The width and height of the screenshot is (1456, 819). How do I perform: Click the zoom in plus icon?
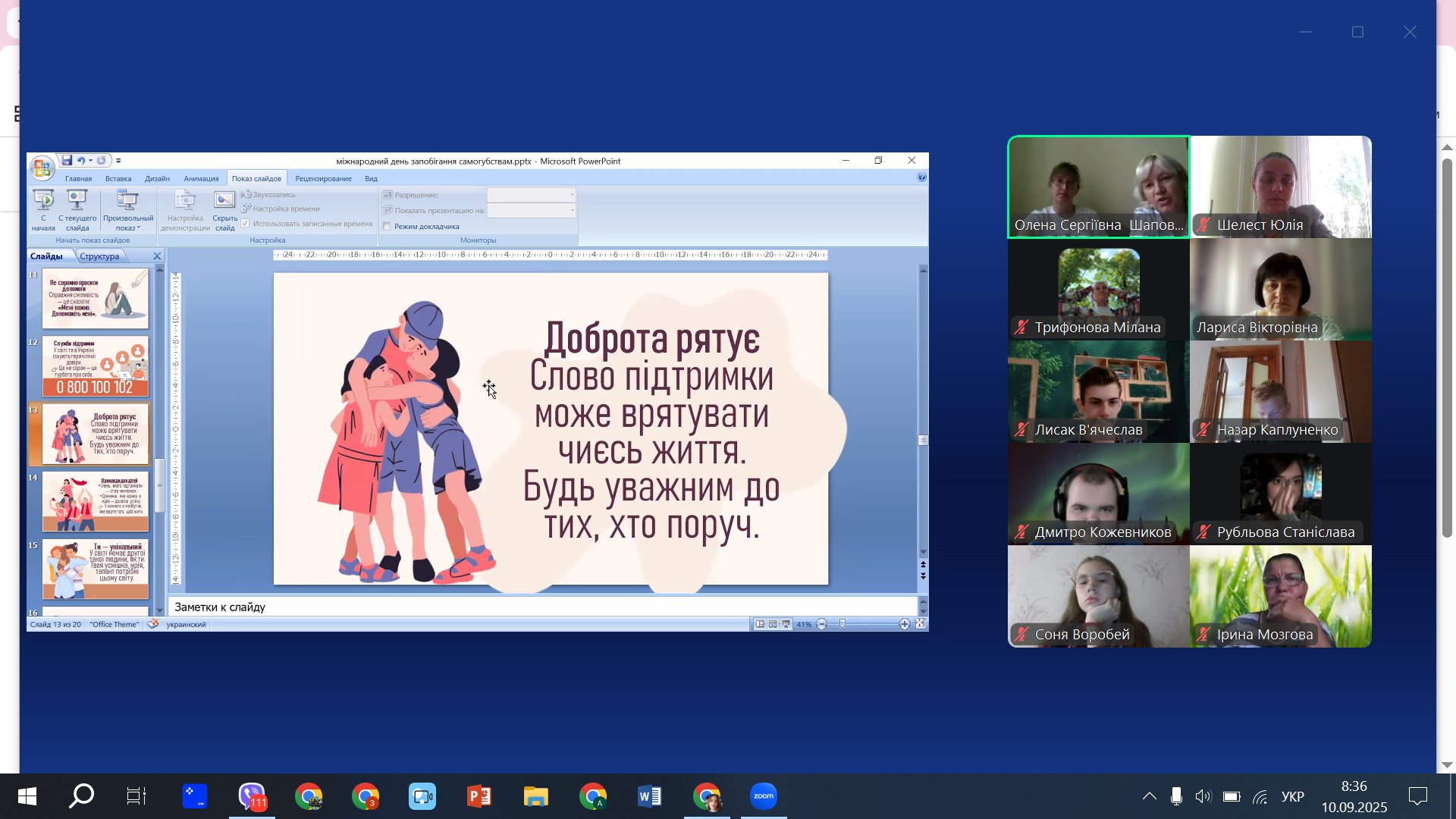coord(904,624)
